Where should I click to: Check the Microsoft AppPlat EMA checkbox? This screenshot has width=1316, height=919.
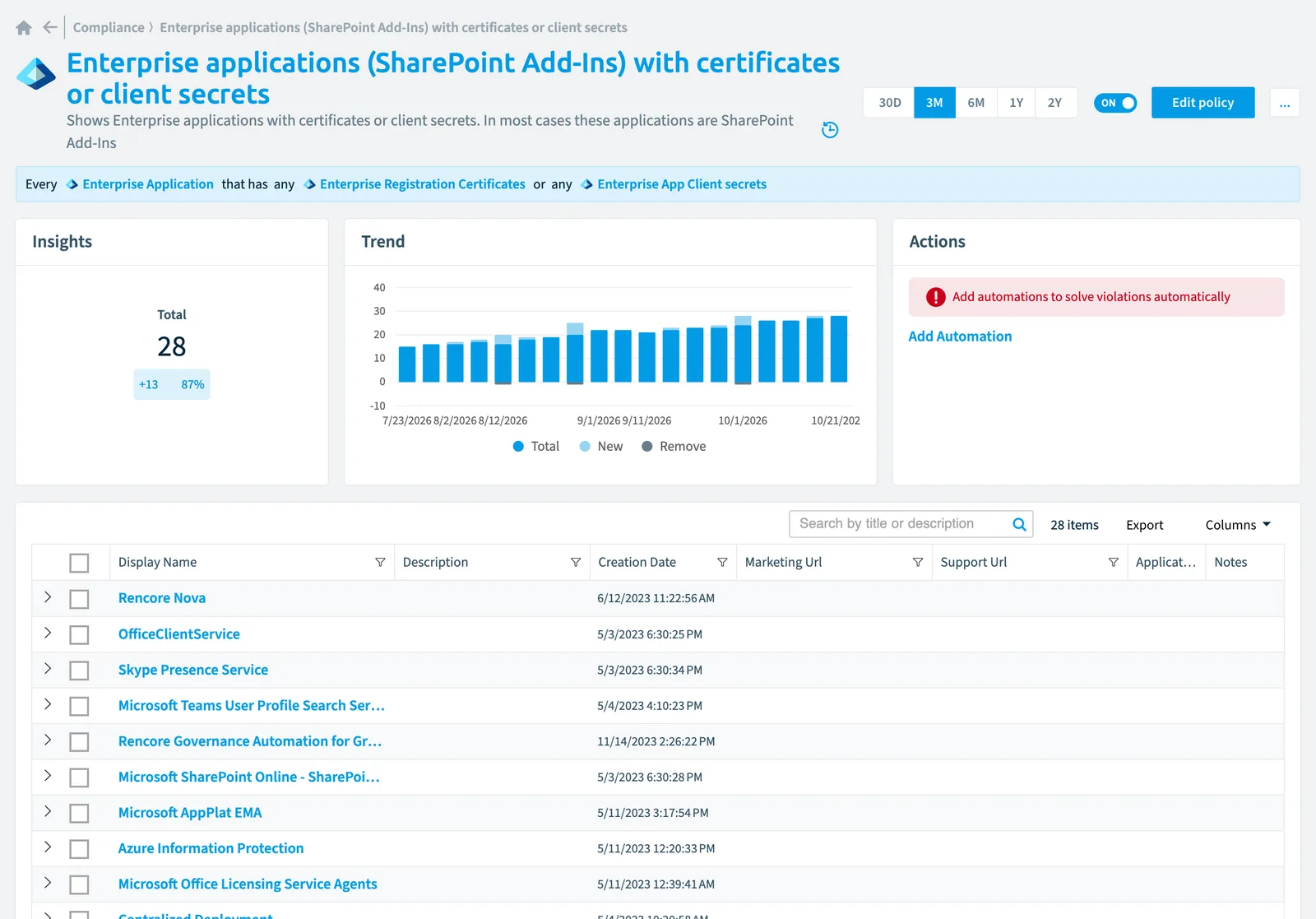point(79,813)
